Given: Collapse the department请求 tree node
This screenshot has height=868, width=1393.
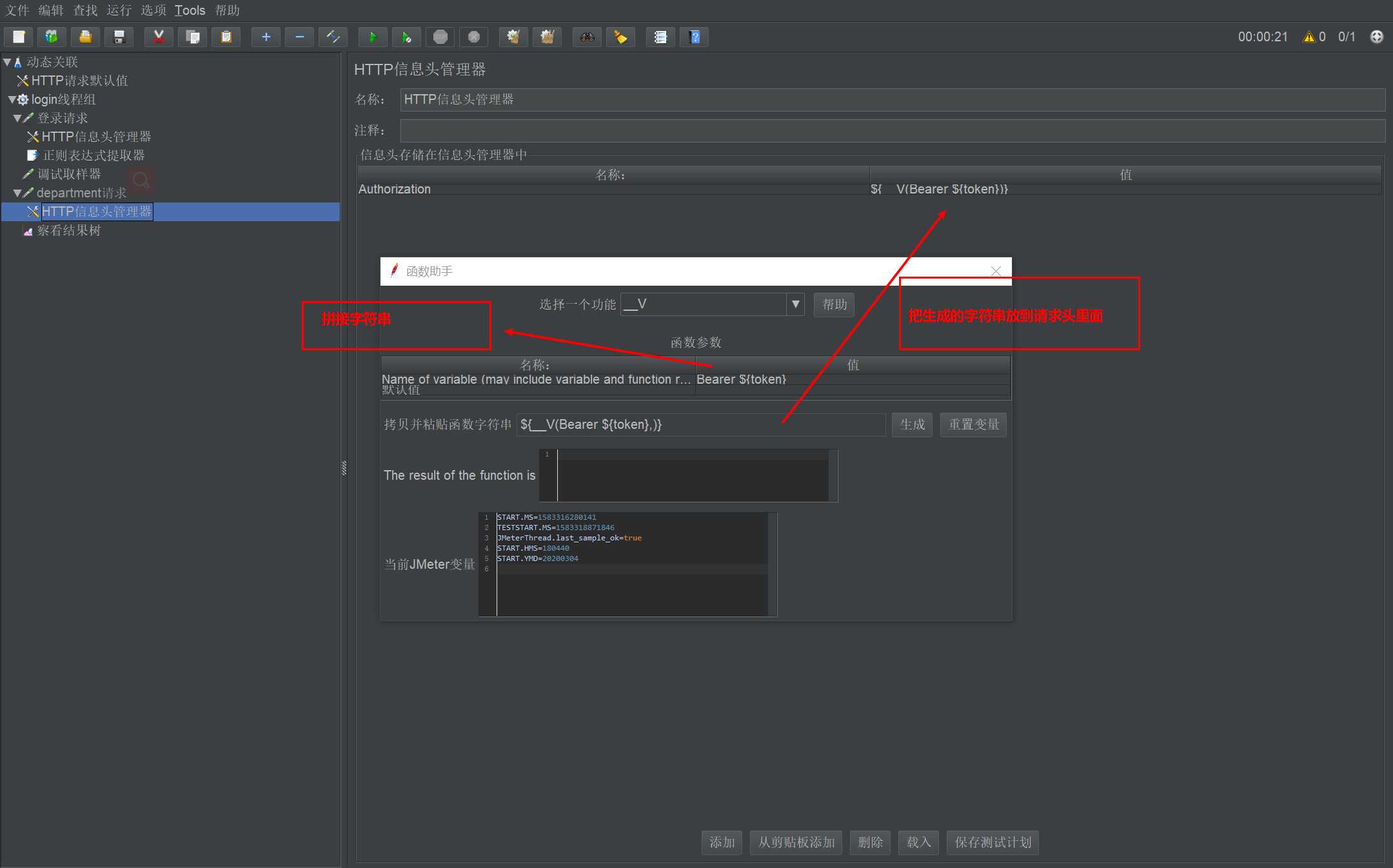Looking at the screenshot, I should coord(17,193).
